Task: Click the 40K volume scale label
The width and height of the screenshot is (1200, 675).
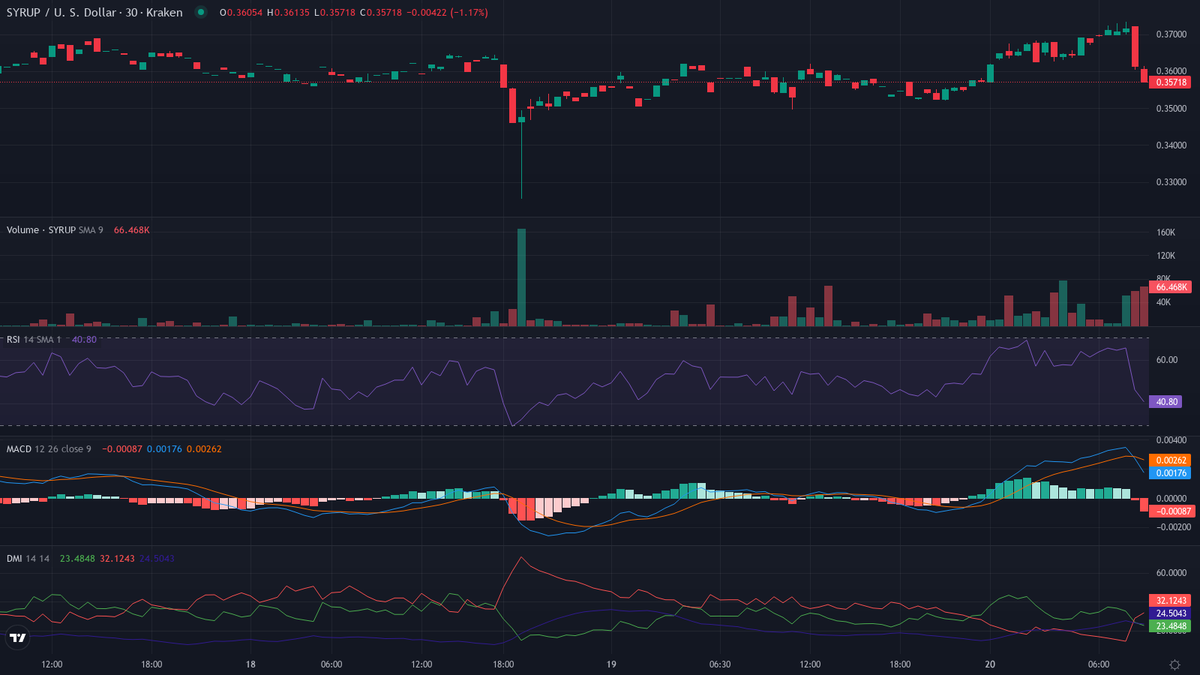Action: click(1164, 302)
